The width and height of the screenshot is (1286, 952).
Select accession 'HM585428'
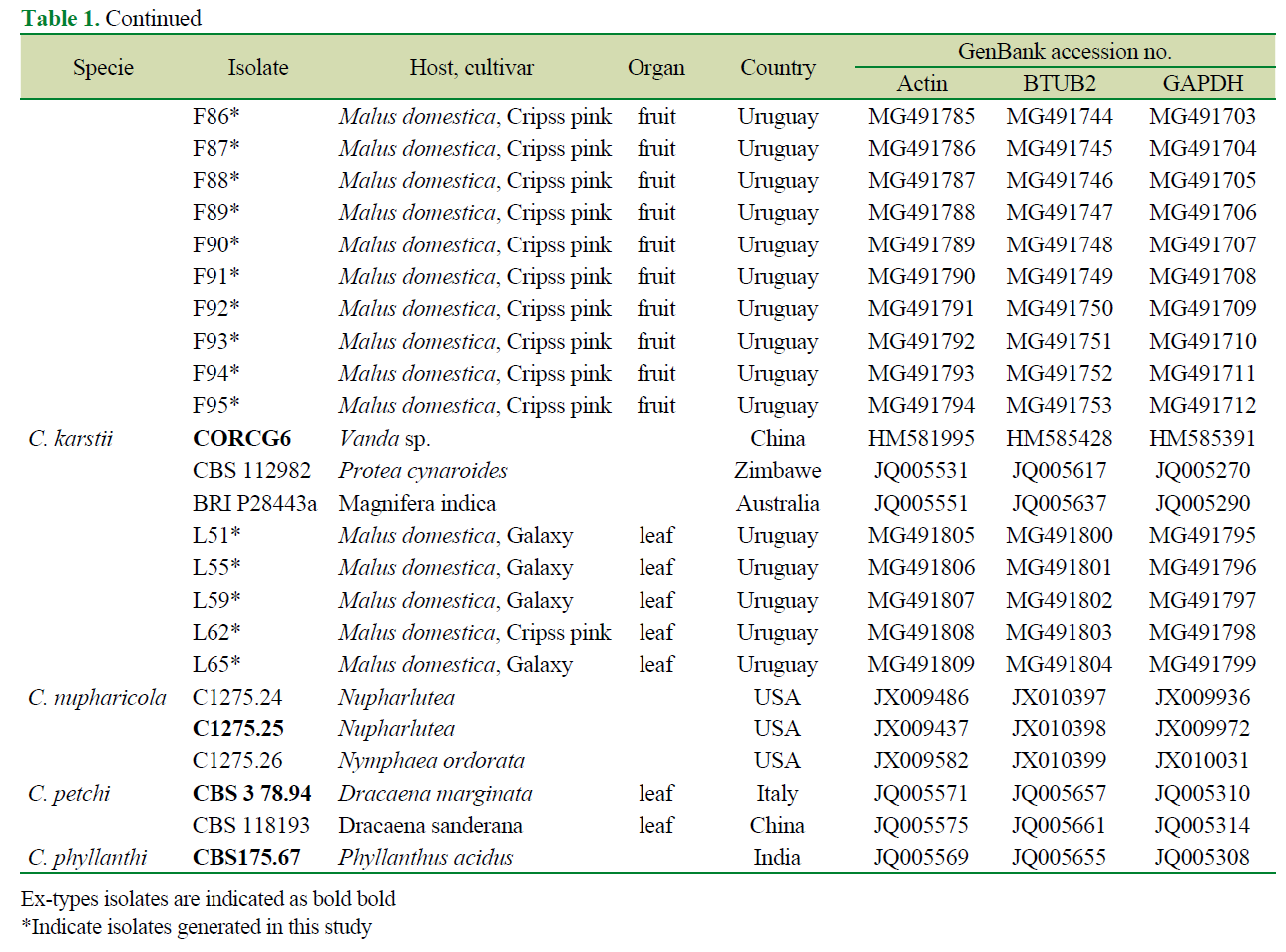click(1060, 438)
